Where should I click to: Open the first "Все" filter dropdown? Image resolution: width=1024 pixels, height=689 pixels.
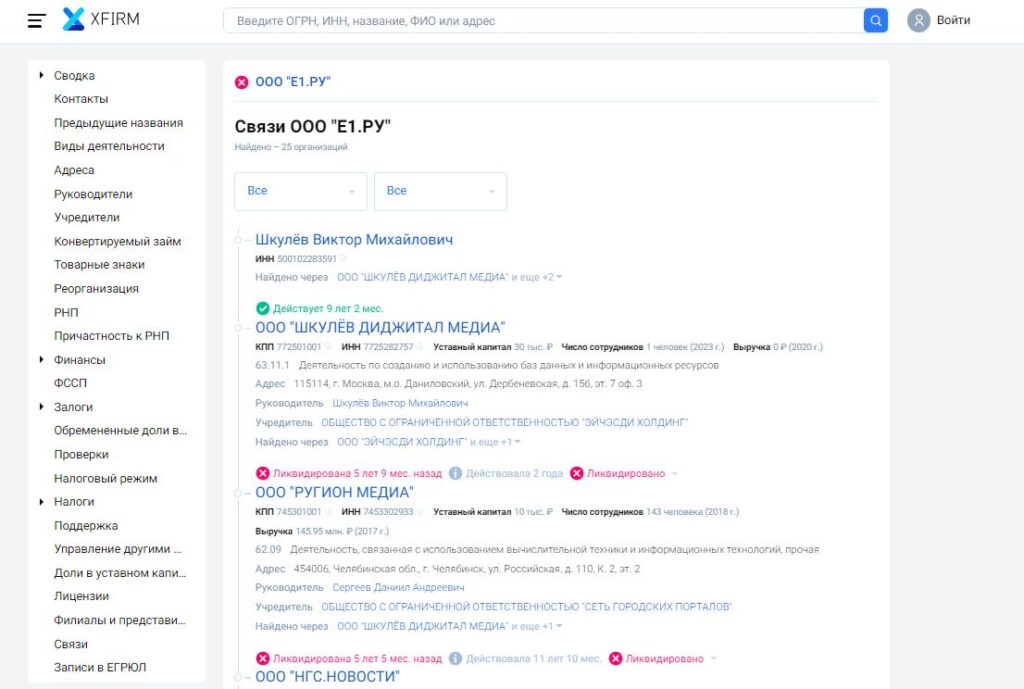pos(301,191)
